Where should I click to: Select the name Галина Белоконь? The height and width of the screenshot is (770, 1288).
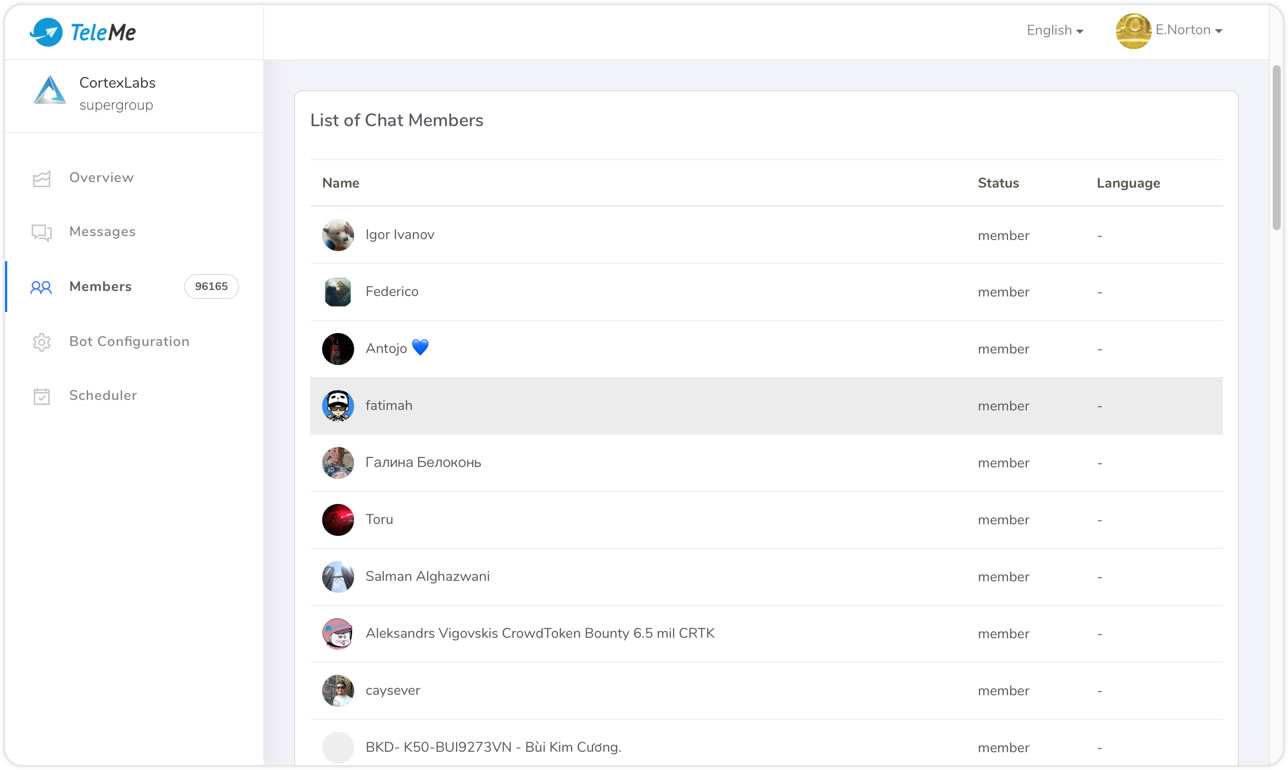[x=423, y=463]
